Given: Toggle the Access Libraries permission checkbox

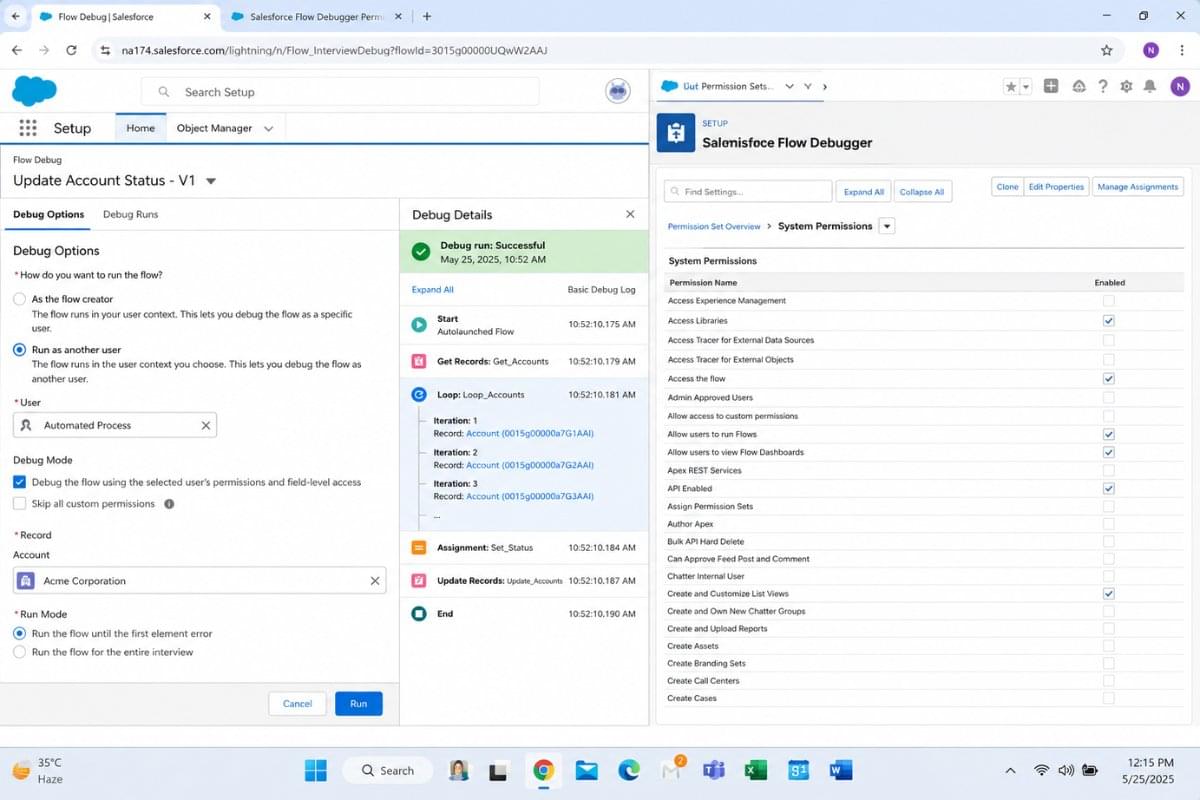Looking at the screenshot, I should pos(1108,321).
